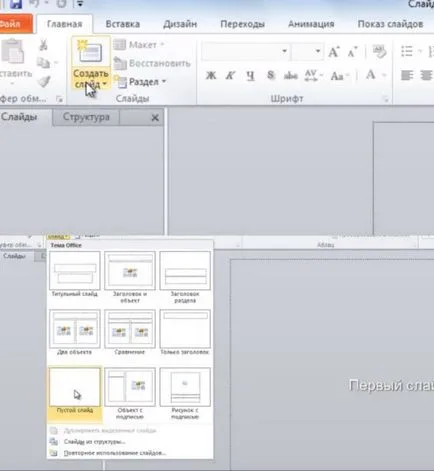The width and height of the screenshot is (434, 471).
Task: Click the font color A icon
Action: tap(371, 75)
